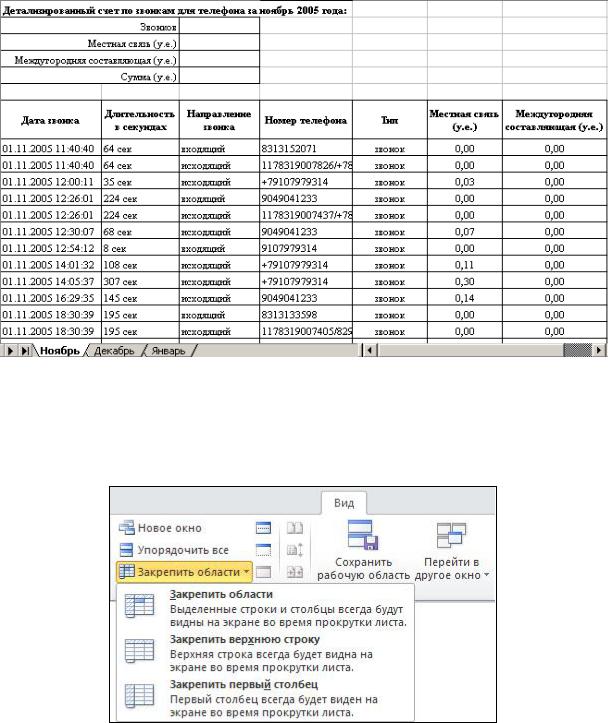Expand the Перейти в другое окно dropdown arrow
This screenshot has width=608, height=723.
coord(486,575)
